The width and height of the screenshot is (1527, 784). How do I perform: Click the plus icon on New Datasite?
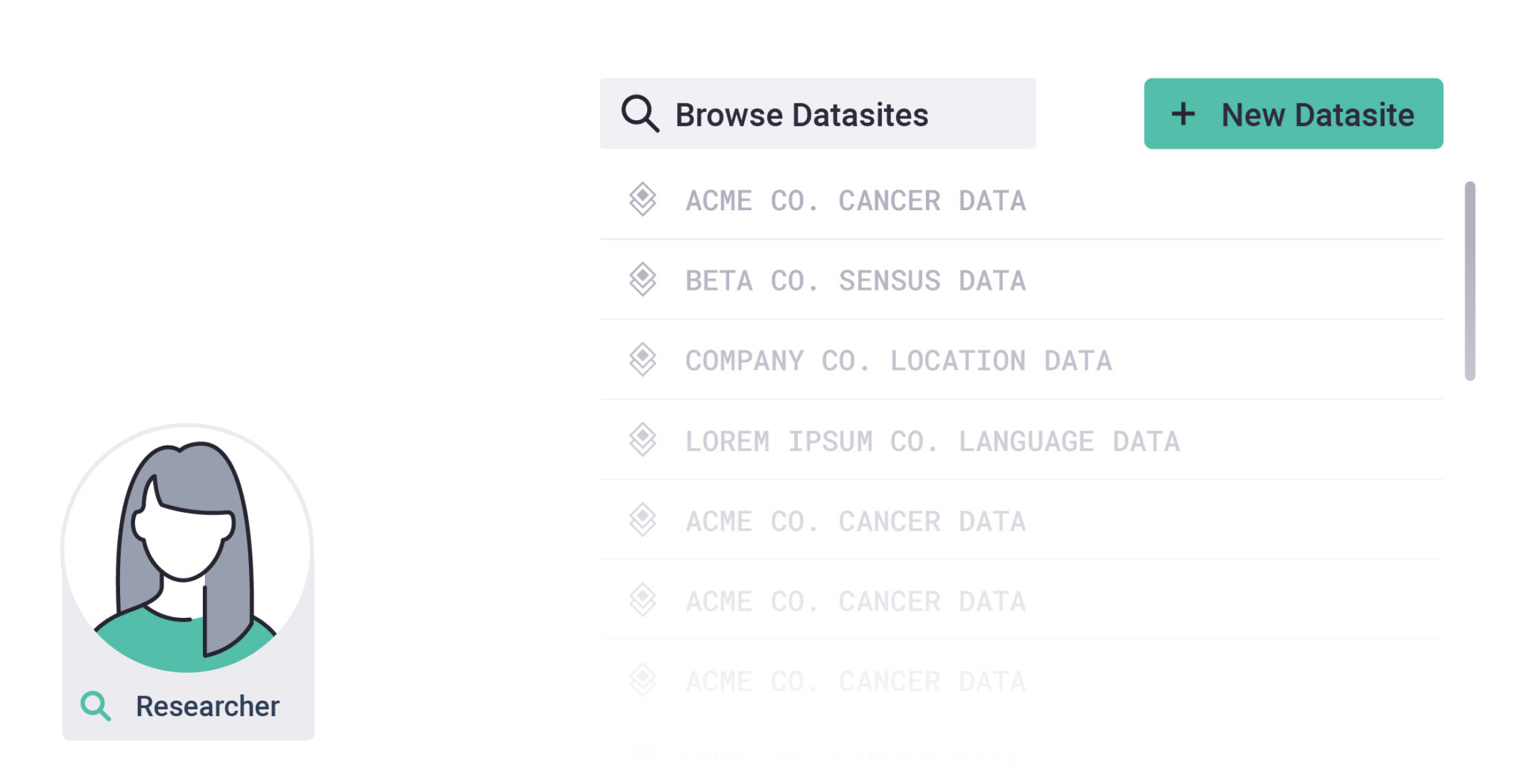pos(1183,114)
